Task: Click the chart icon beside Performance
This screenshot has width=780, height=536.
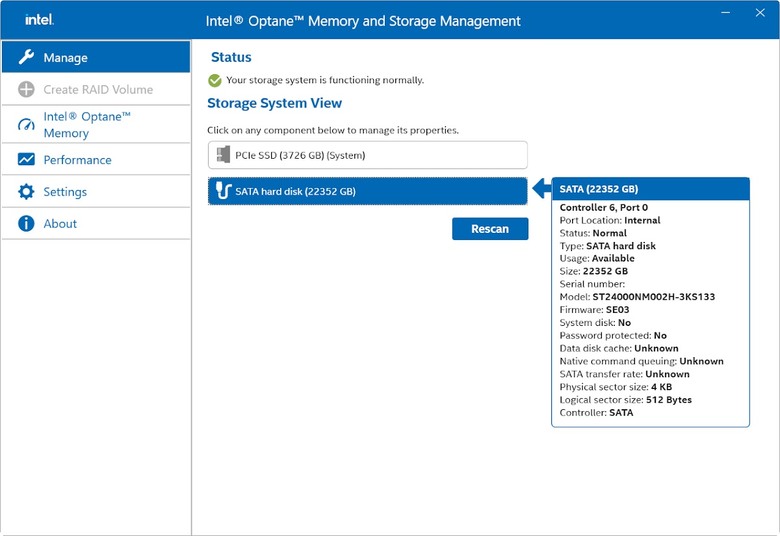Action: pos(26,159)
